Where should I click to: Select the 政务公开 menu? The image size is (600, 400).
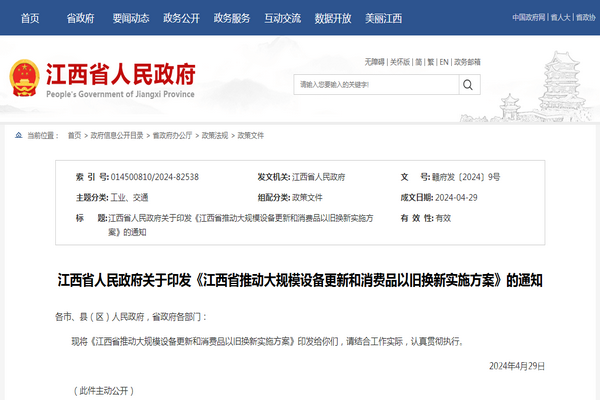181,18
